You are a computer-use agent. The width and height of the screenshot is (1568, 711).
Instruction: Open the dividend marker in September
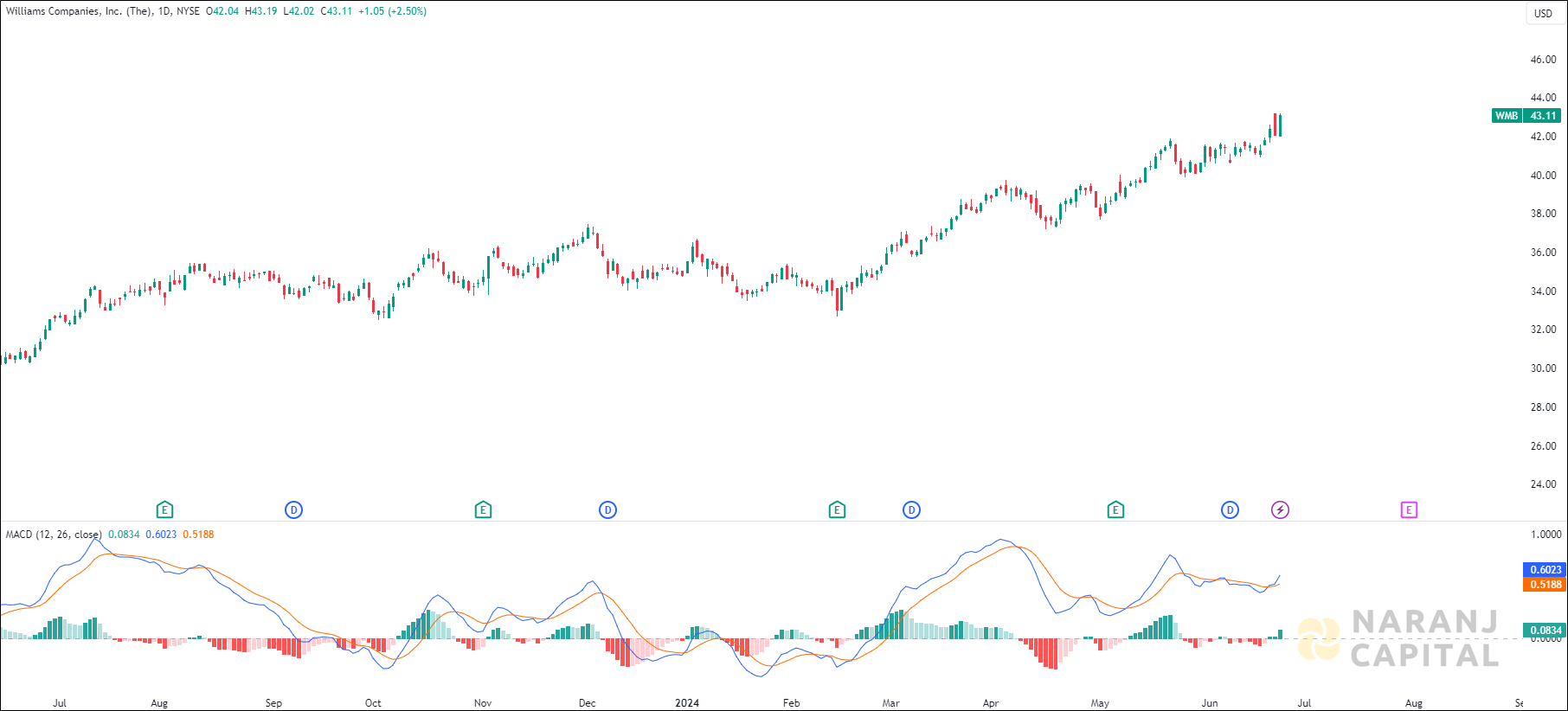point(294,510)
